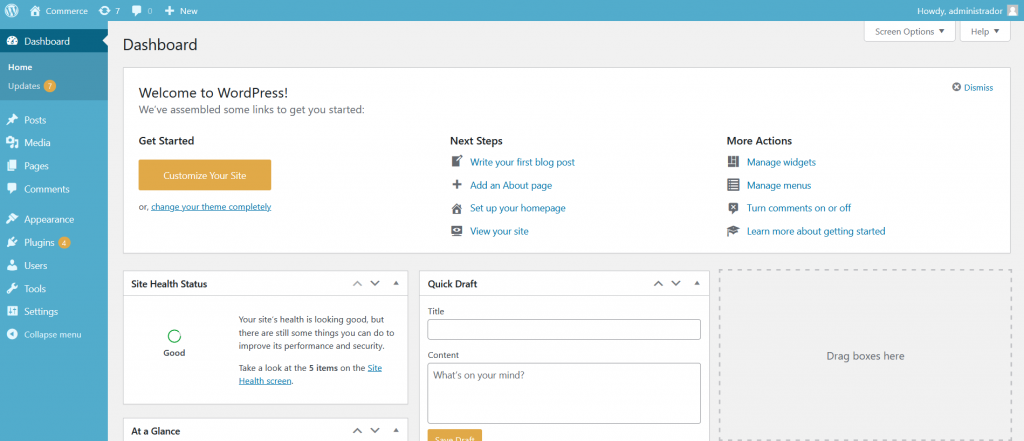The height and width of the screenshot is (441, 1024).
Task: Open the Posts pushpin menu
Action: point(12,120)
